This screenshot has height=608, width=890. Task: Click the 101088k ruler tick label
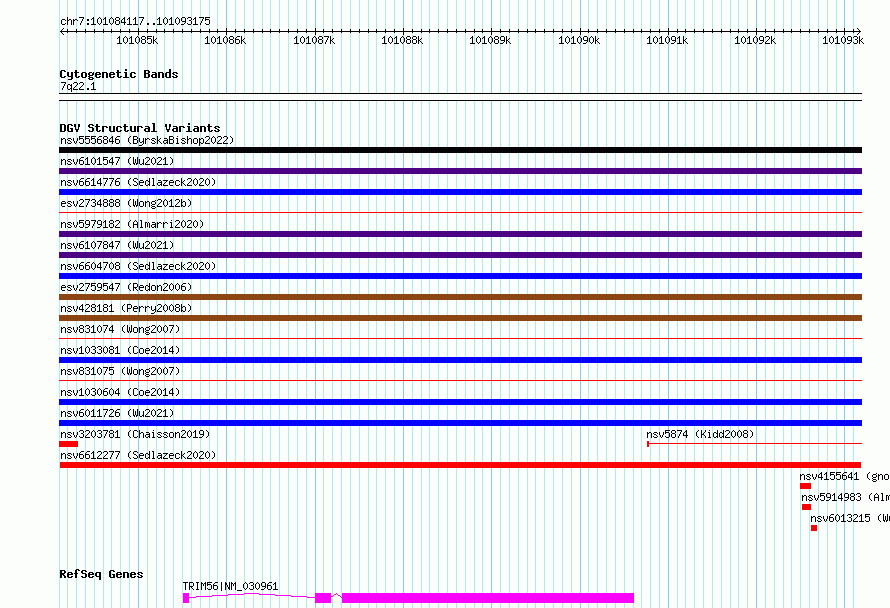tap(401, 40)
